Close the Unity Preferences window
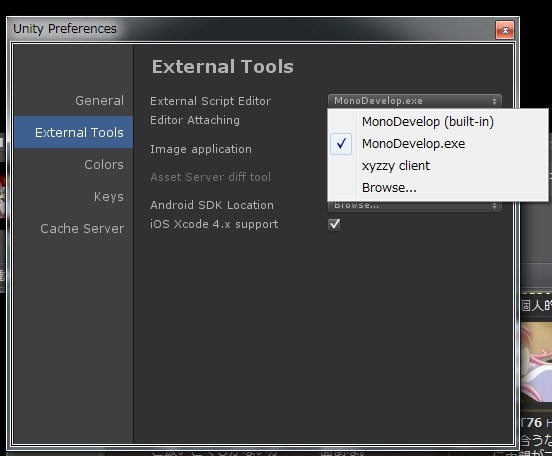Image resolution: width=552 pixels, height=456 pixels. [505, 30]
